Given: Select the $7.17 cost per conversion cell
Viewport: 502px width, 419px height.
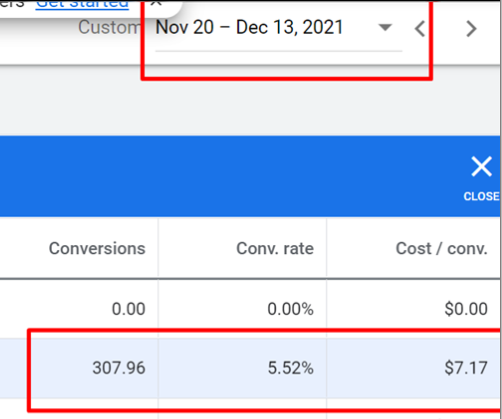Looking at the screenshot, I should point(466,368).
